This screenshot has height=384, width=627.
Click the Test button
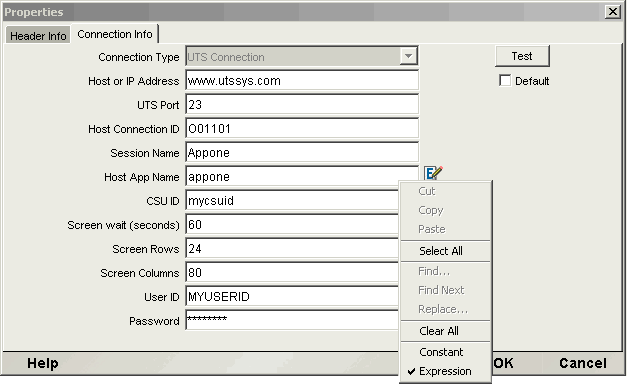coord(522,56)
